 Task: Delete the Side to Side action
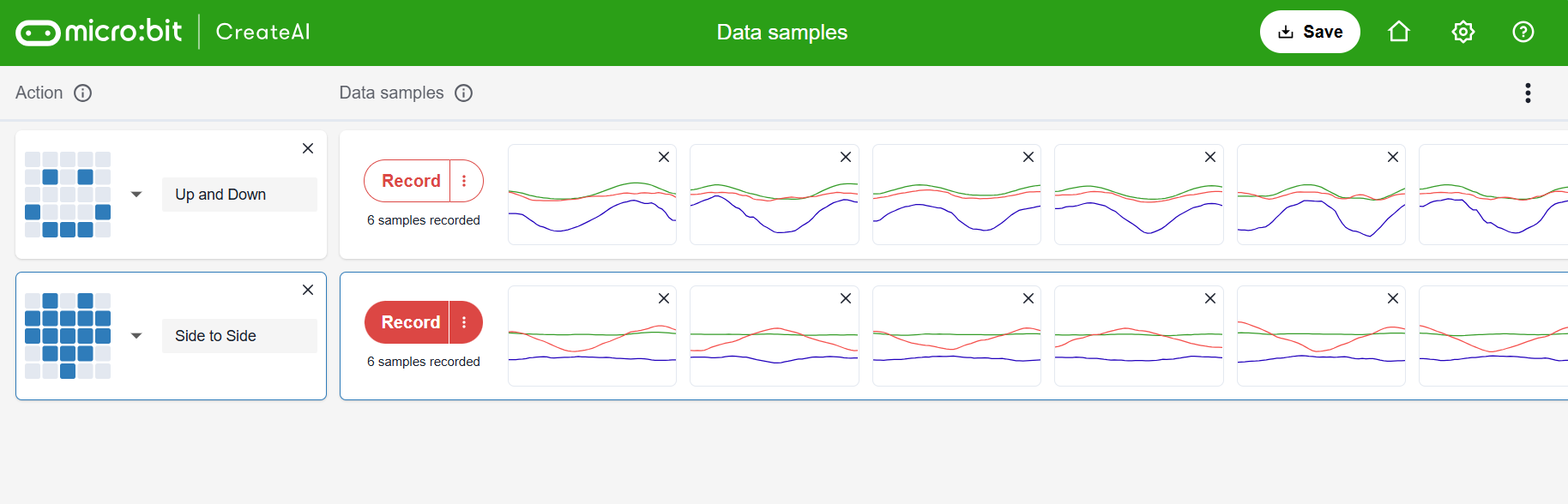coord(308,290)
